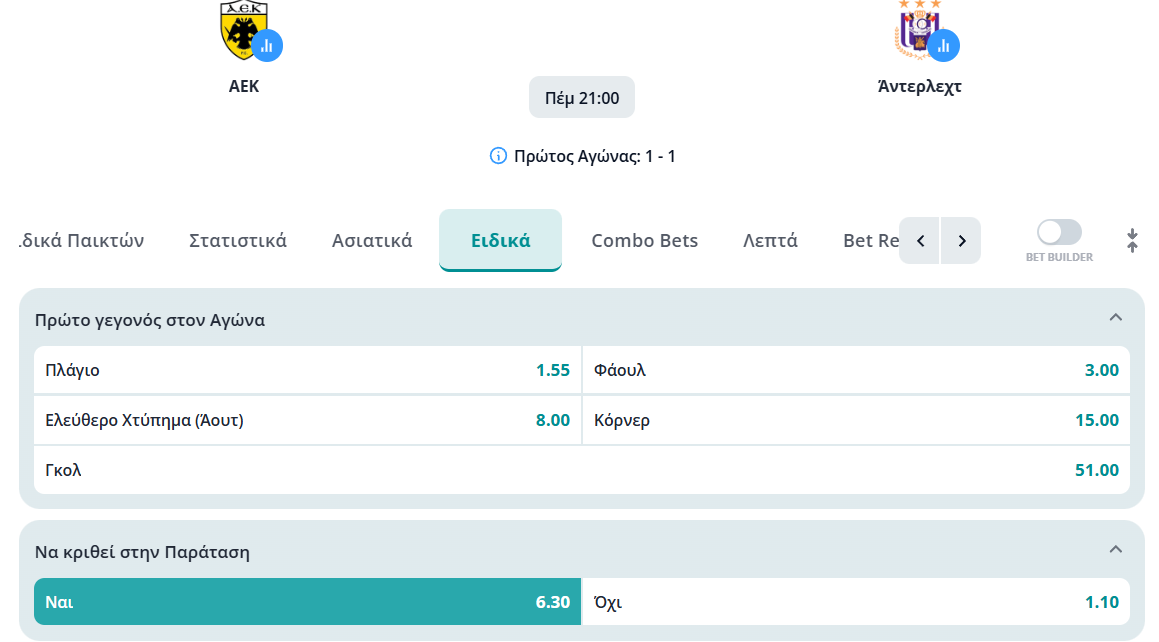Select the Όχι 1.10 odds
1159x642 pixels.
856,602
